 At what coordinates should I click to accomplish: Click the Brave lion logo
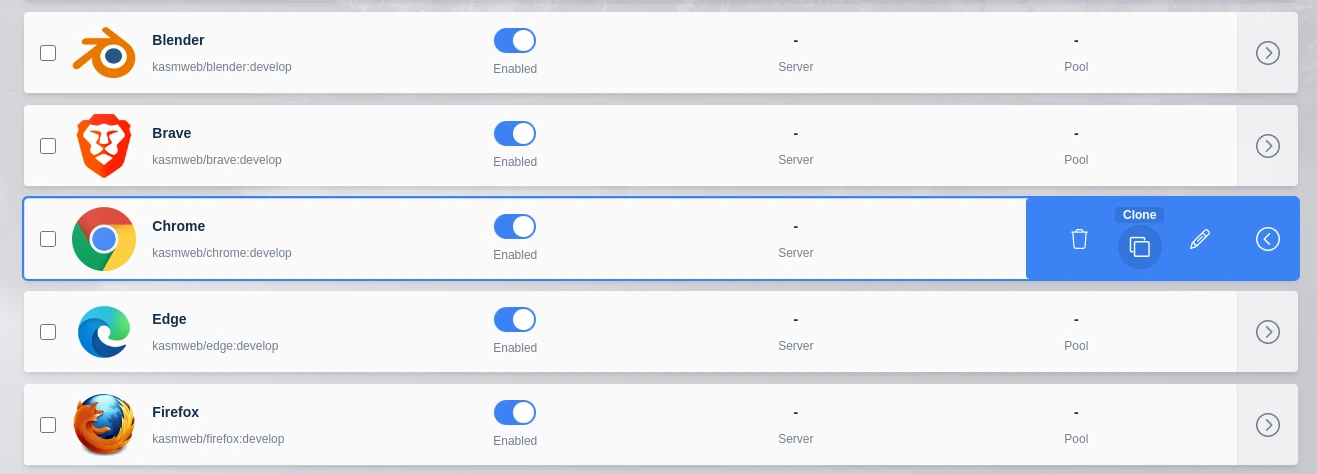(x=104, y=146)
